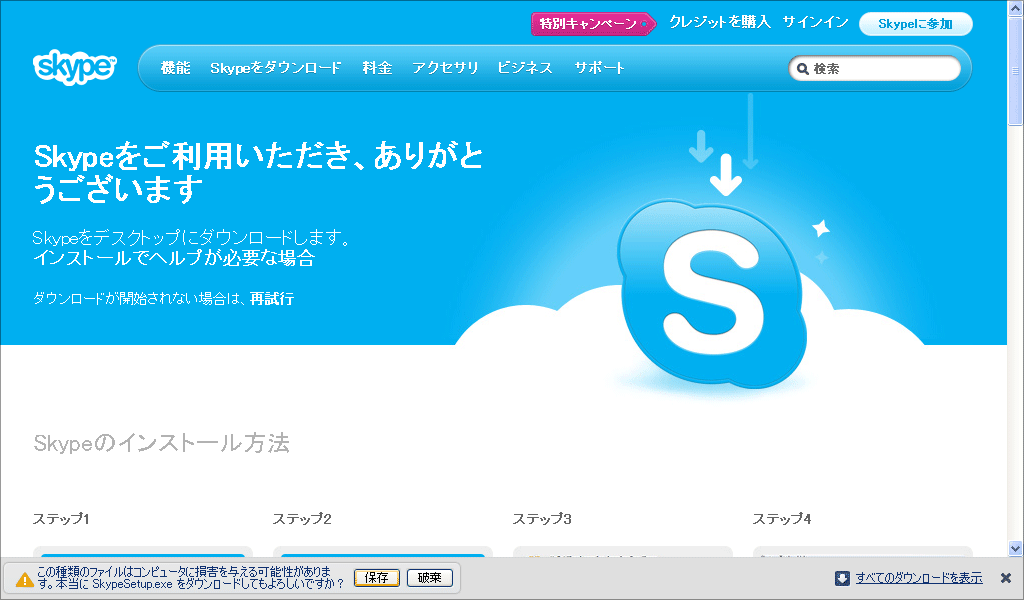This screenshot has width=1024, height=600.
Task: Click the すべてのダウンロードを表示 link
Action: coord(919,578)
